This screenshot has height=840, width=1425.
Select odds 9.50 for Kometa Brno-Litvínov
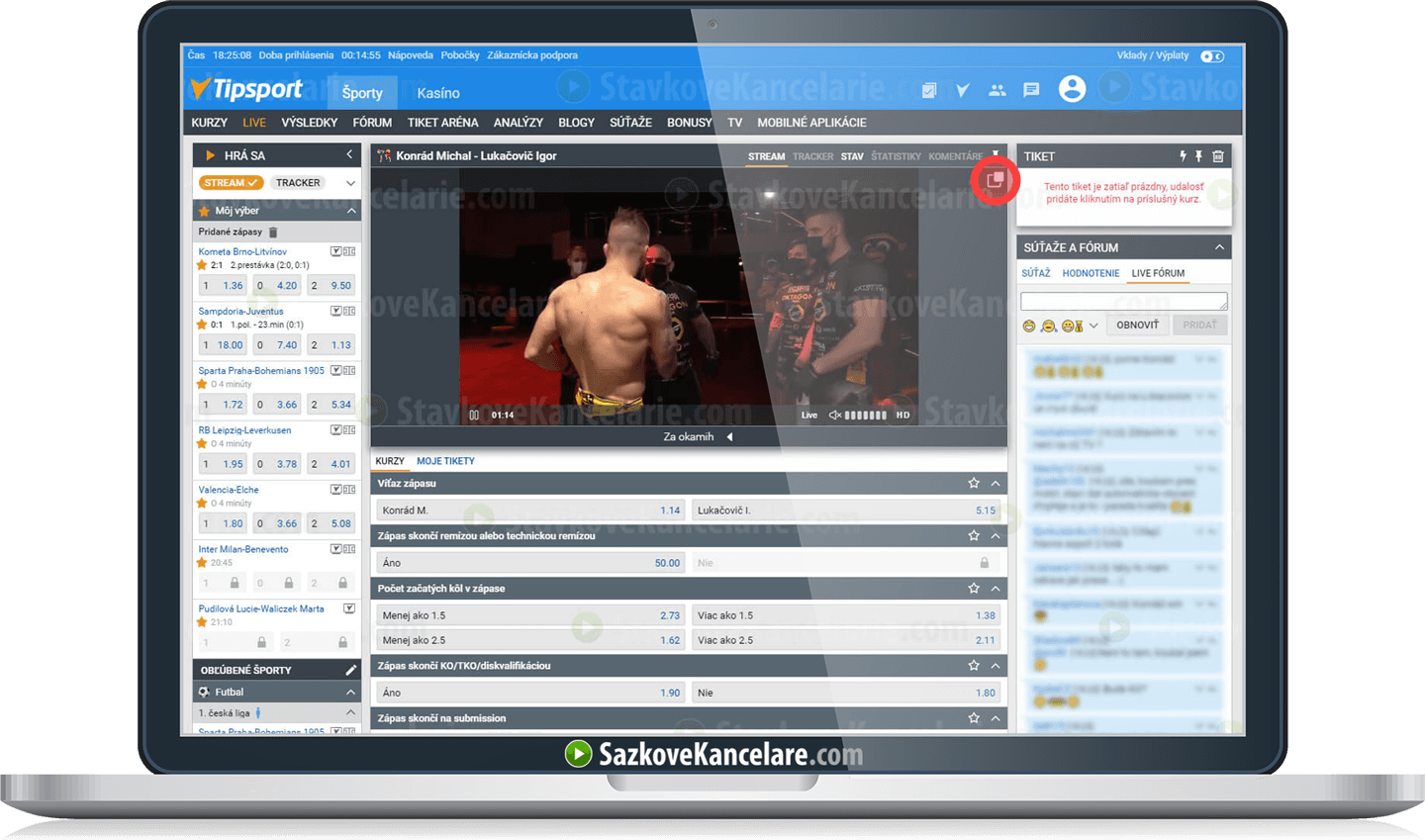coord(331,286)
